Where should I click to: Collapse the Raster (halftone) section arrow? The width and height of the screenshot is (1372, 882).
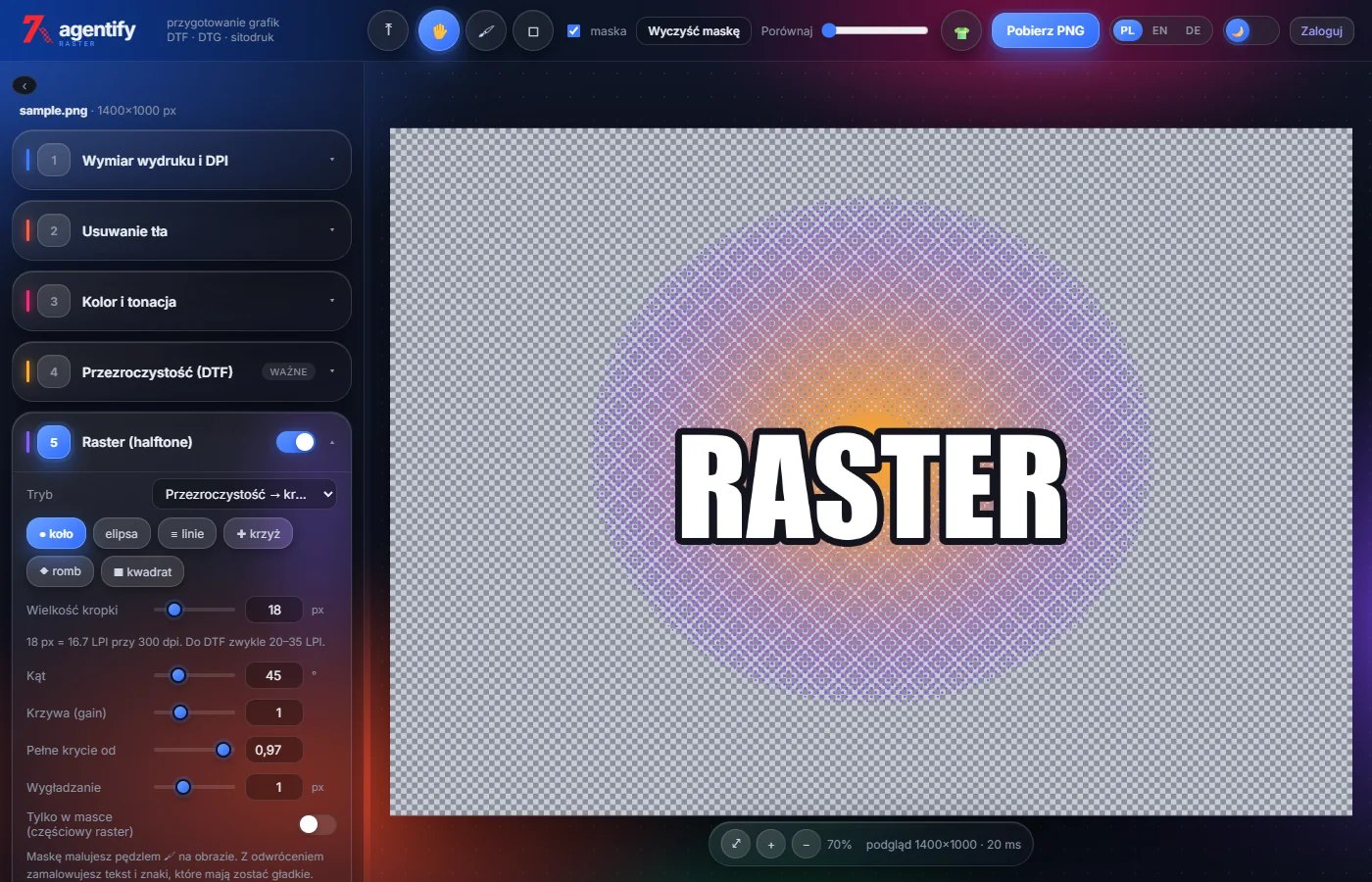[332, 442]
